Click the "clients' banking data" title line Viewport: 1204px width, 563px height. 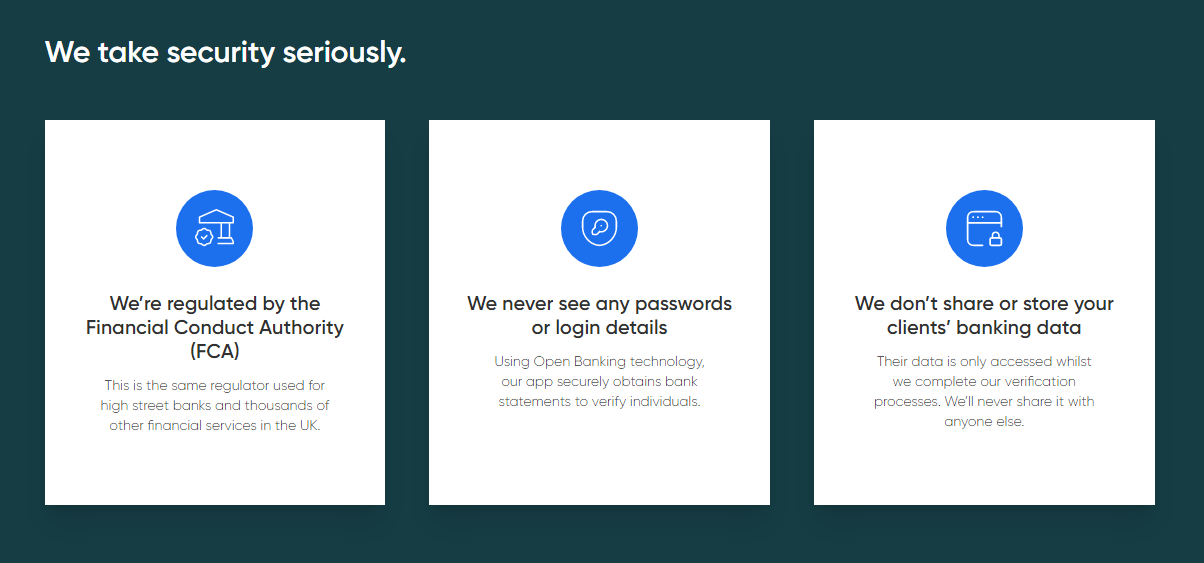984,327
